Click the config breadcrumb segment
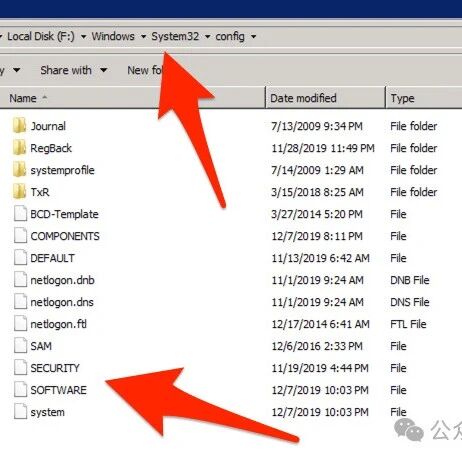The width and height of the screenshot is (462, 462). coord(230,37)
